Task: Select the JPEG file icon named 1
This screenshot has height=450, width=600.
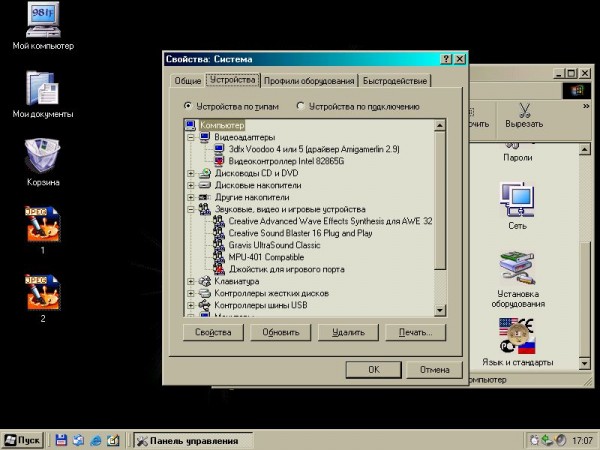Action: [42, 224]
